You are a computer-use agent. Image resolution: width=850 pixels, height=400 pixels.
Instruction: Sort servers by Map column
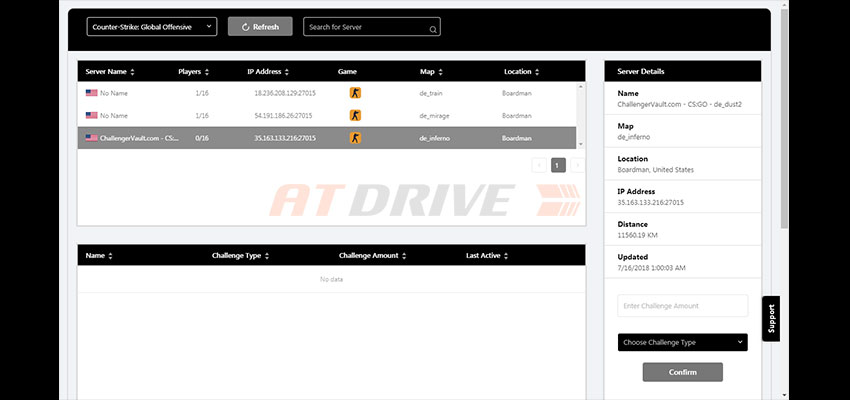(432, 72)
